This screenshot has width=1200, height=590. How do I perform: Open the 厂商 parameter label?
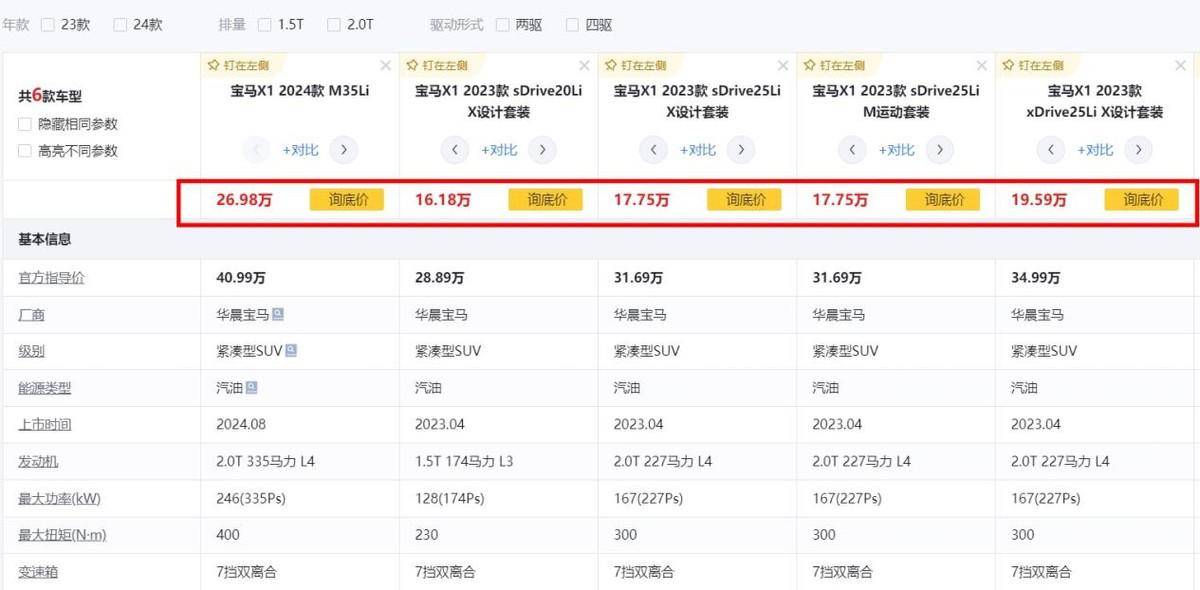(x=31, y=315)
